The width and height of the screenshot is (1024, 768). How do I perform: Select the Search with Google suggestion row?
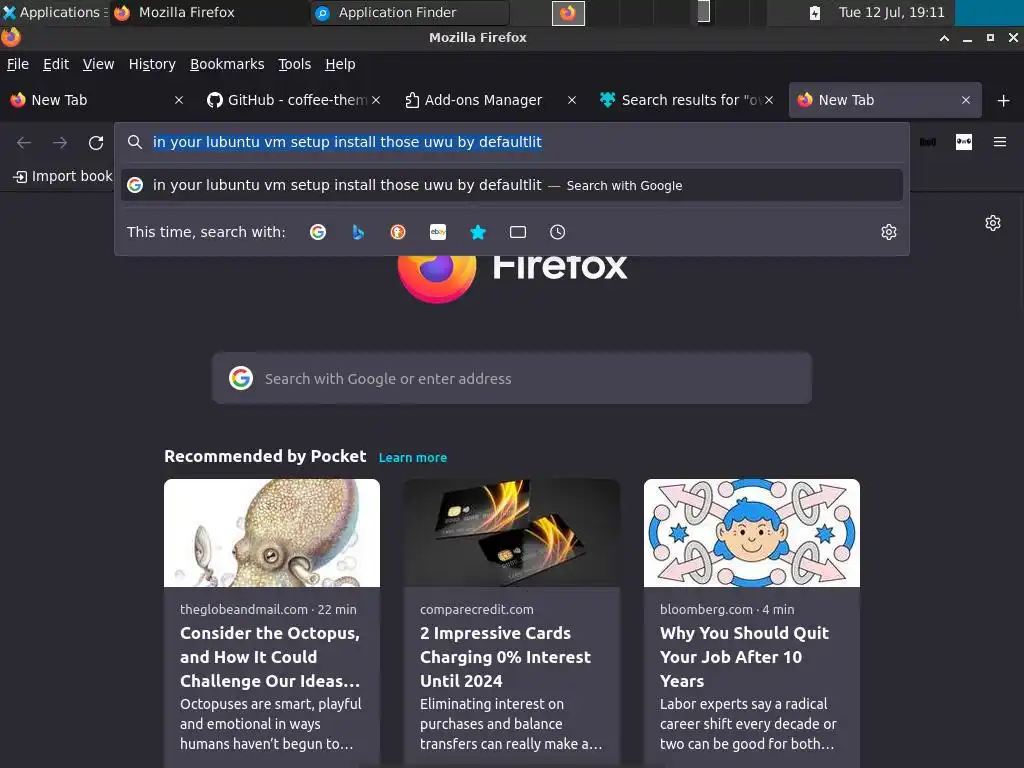[512, 185]
